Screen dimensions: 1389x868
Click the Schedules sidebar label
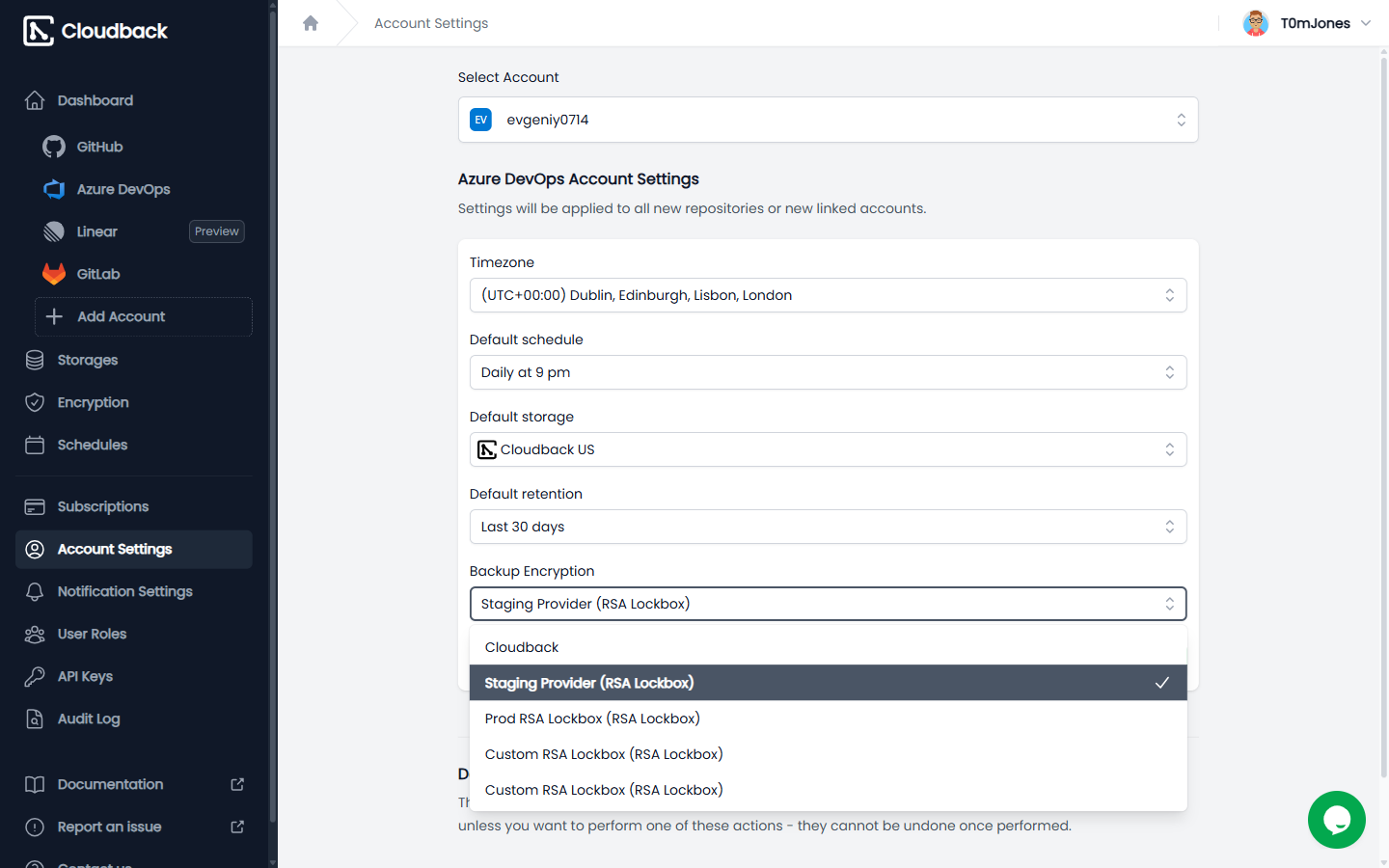click(x=93, y=445)
